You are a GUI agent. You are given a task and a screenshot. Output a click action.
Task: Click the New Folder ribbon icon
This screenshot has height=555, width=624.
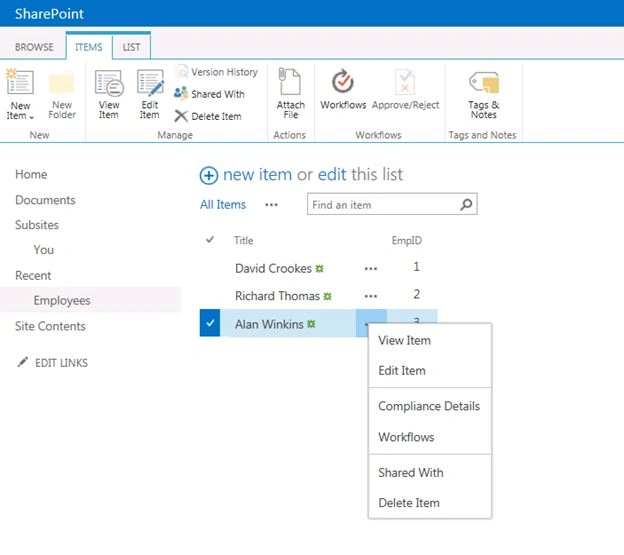coord(62,83)
